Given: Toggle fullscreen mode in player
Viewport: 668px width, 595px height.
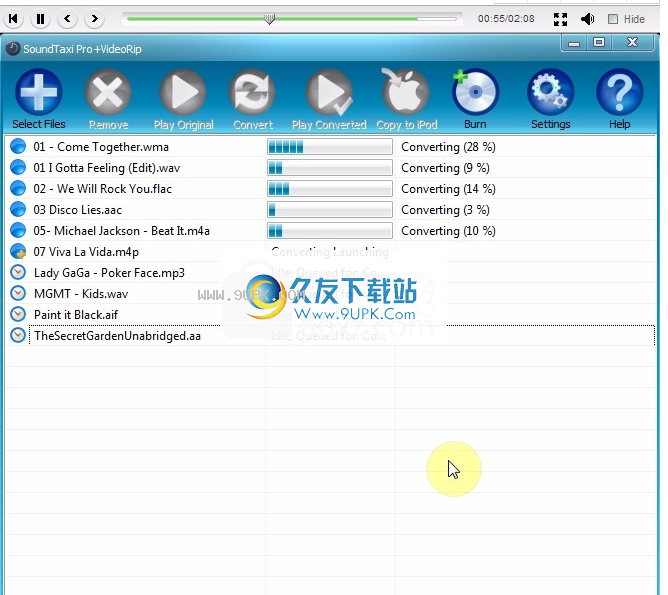Looking at the screenshot, I should click(560, 19).
